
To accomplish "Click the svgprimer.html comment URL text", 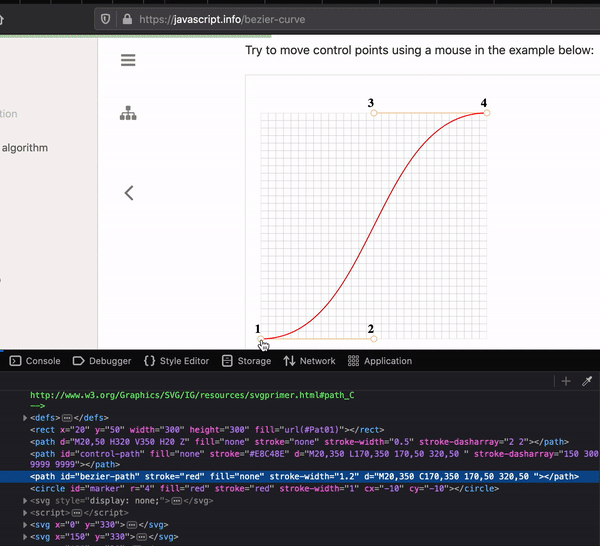I will coord(192,395).
